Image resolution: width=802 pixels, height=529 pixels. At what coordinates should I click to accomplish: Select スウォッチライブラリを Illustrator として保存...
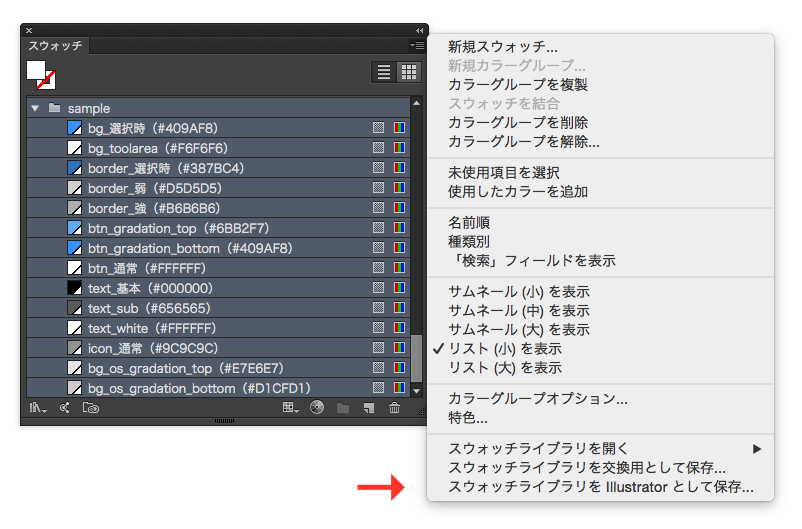600,487
